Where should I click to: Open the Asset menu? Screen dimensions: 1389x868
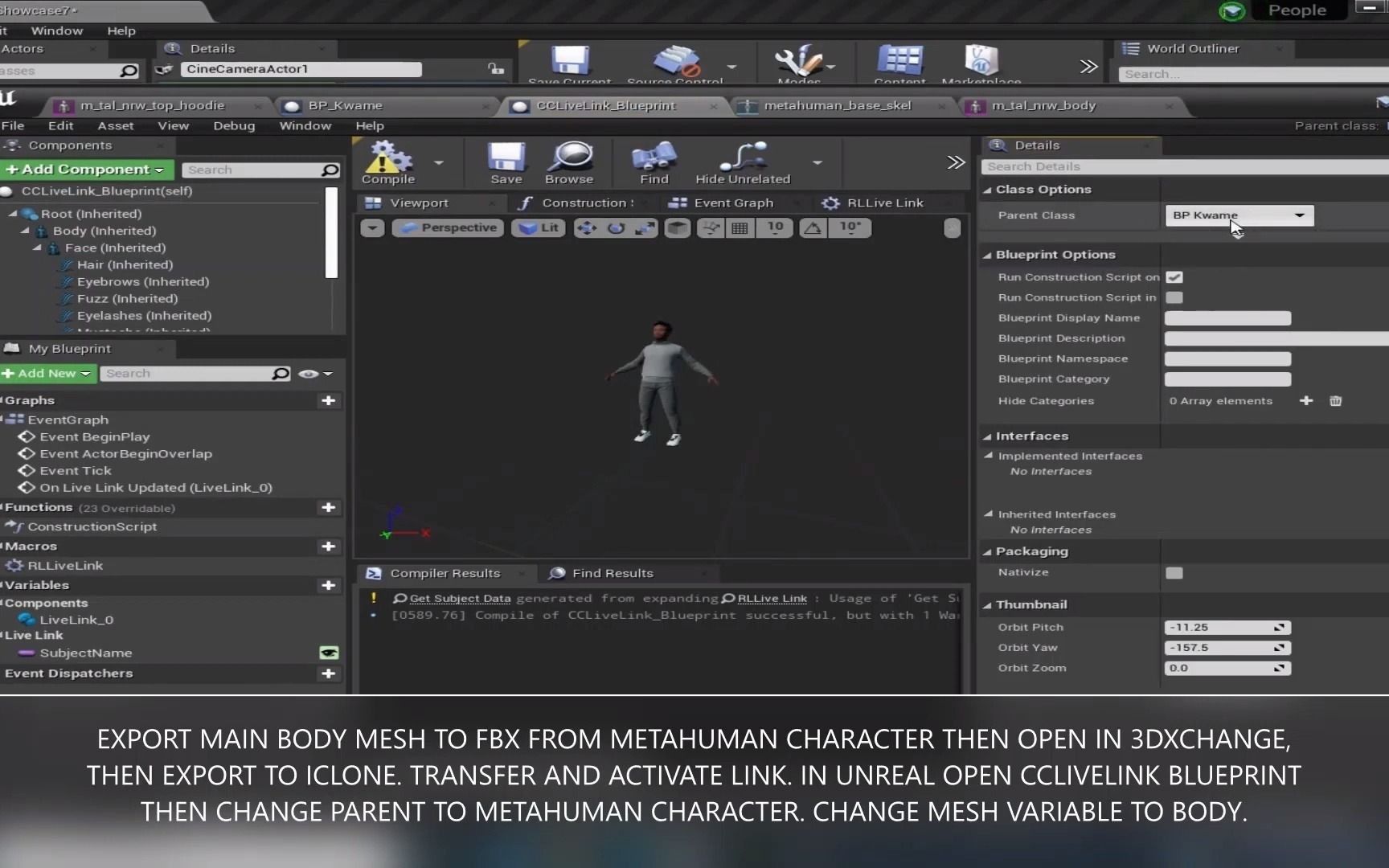pos(116,125)
